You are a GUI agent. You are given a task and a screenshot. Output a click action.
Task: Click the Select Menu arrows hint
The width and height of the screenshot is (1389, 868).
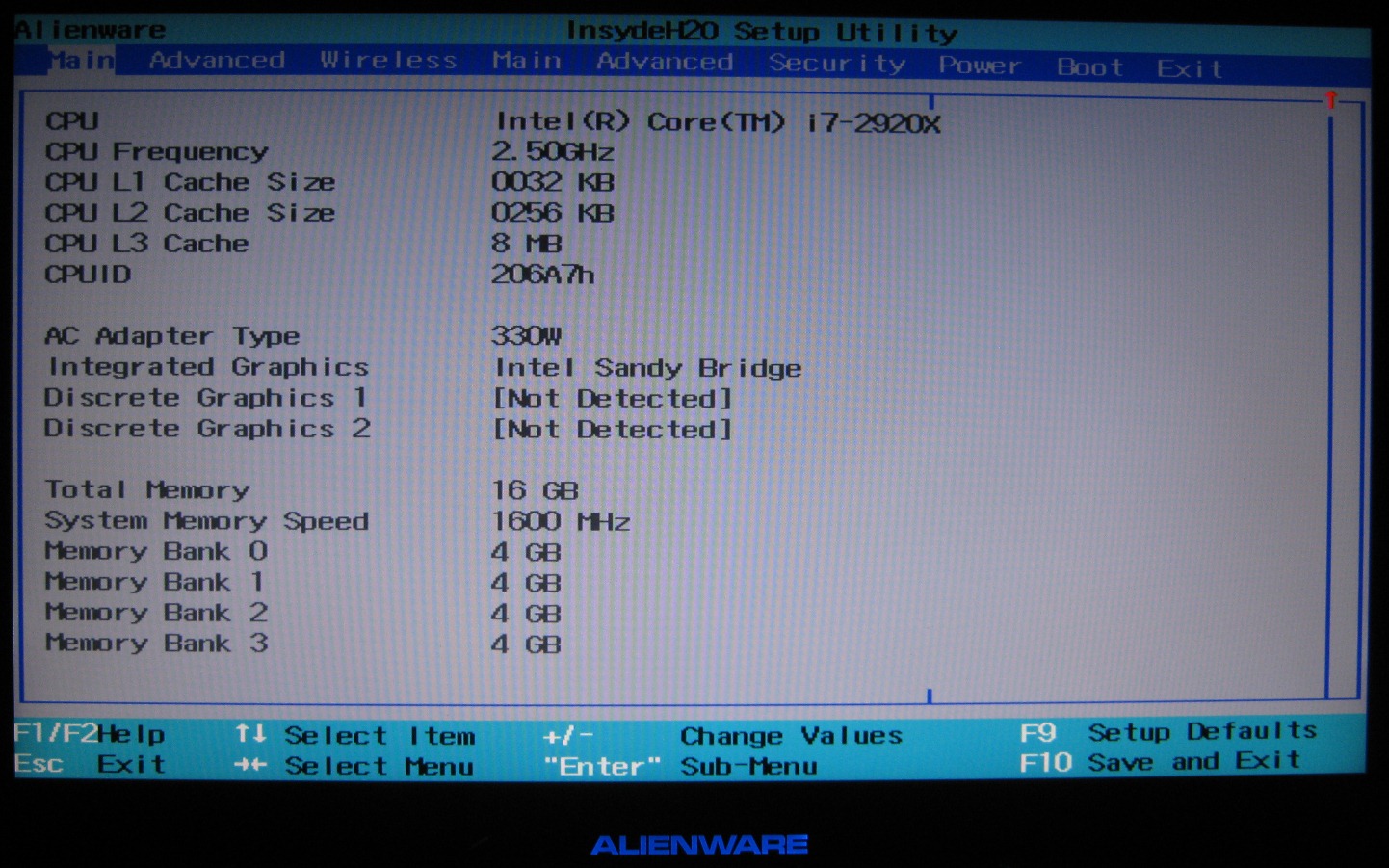tap(354, 766)
